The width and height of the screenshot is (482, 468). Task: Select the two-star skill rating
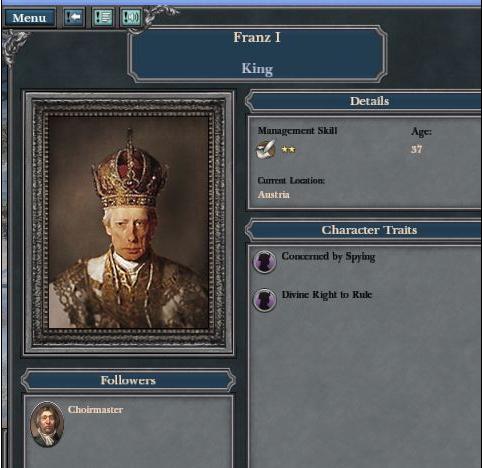point(288,150)
